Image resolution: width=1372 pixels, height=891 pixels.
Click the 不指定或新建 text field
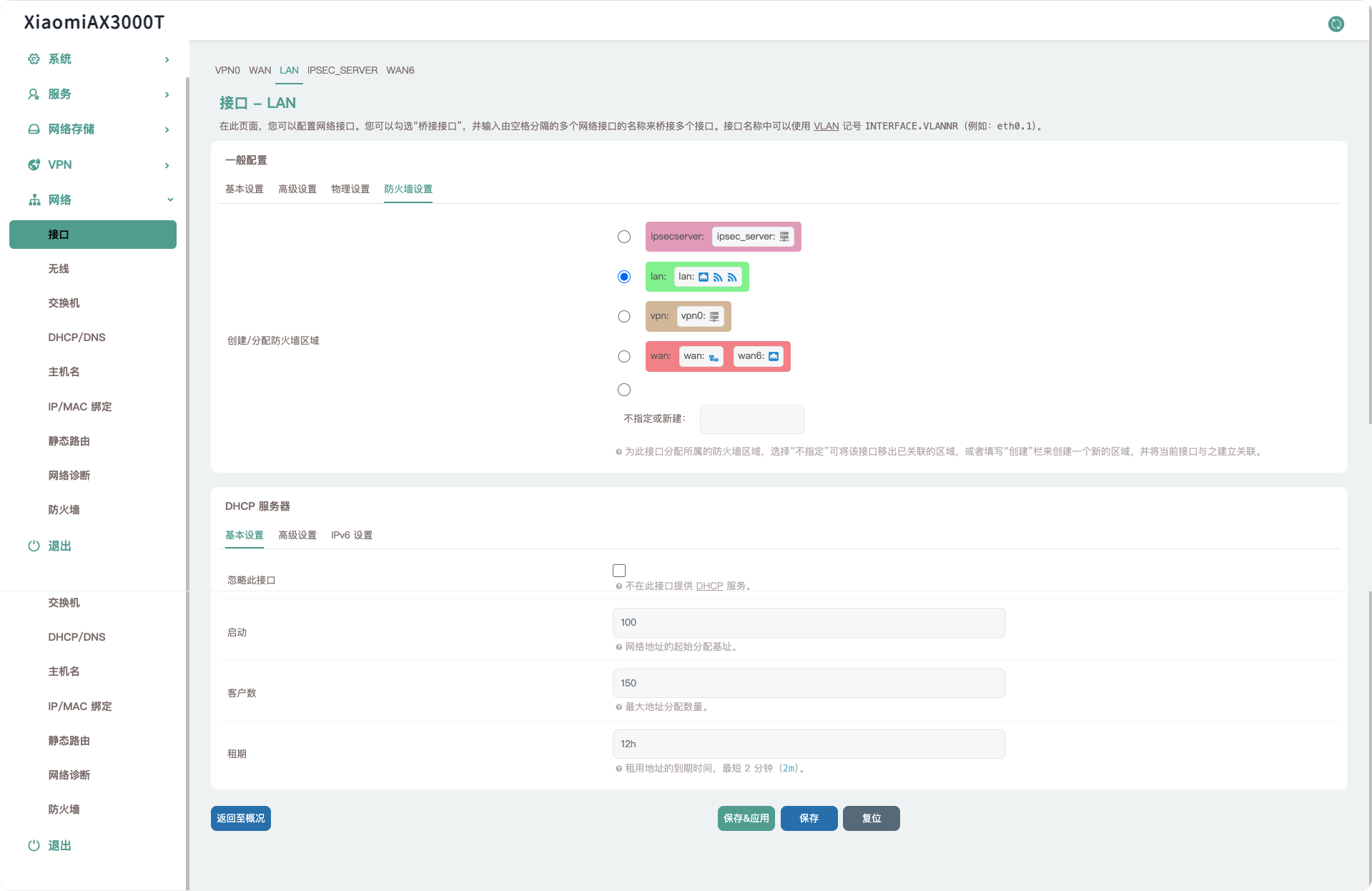click(x=752, y=419)
